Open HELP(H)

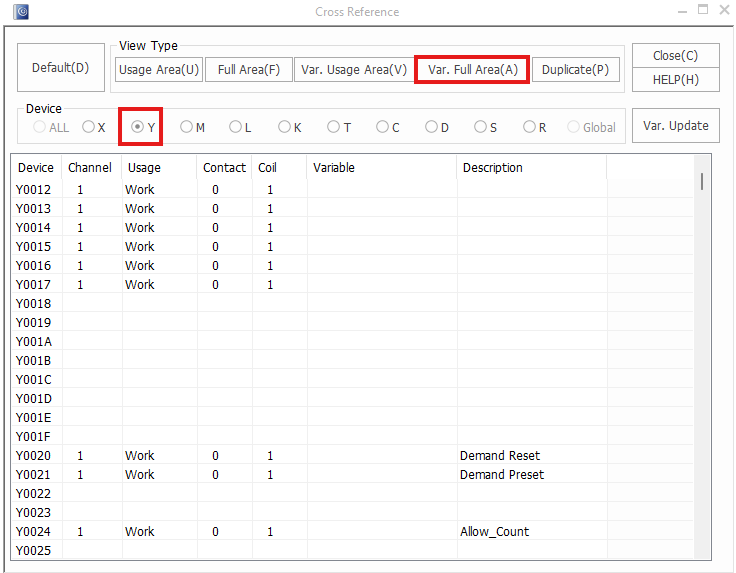[675, 80]
